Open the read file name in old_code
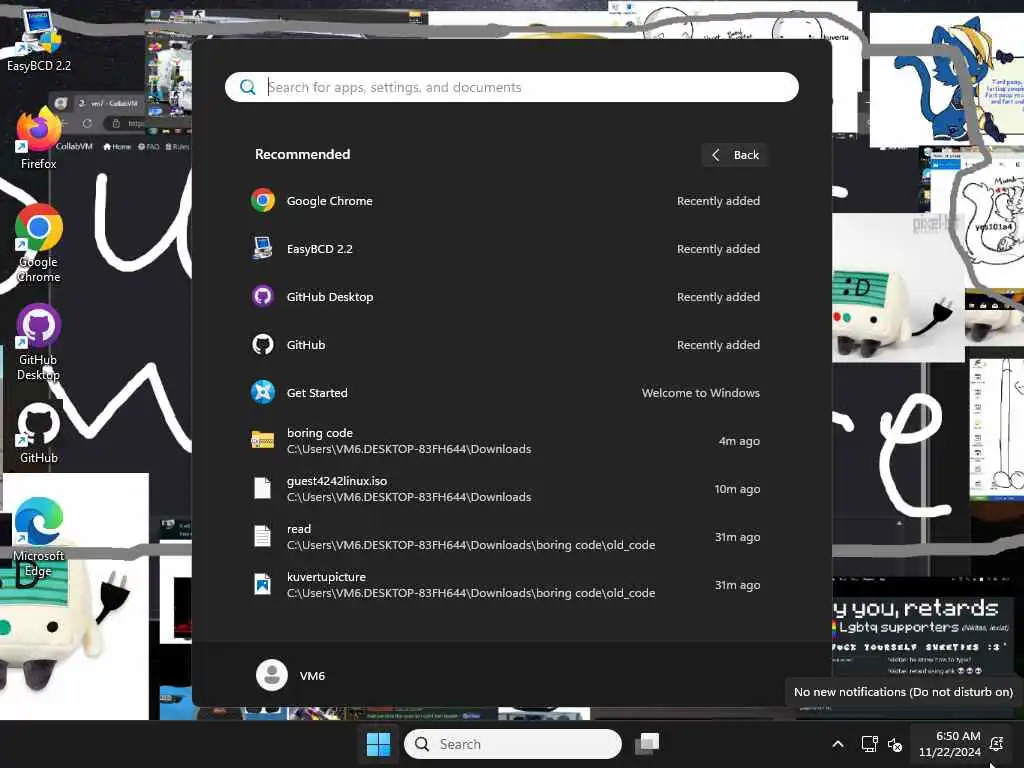The height and width of the screenshot is (768, 1024). pyautogui.click(x=299, y=529)
